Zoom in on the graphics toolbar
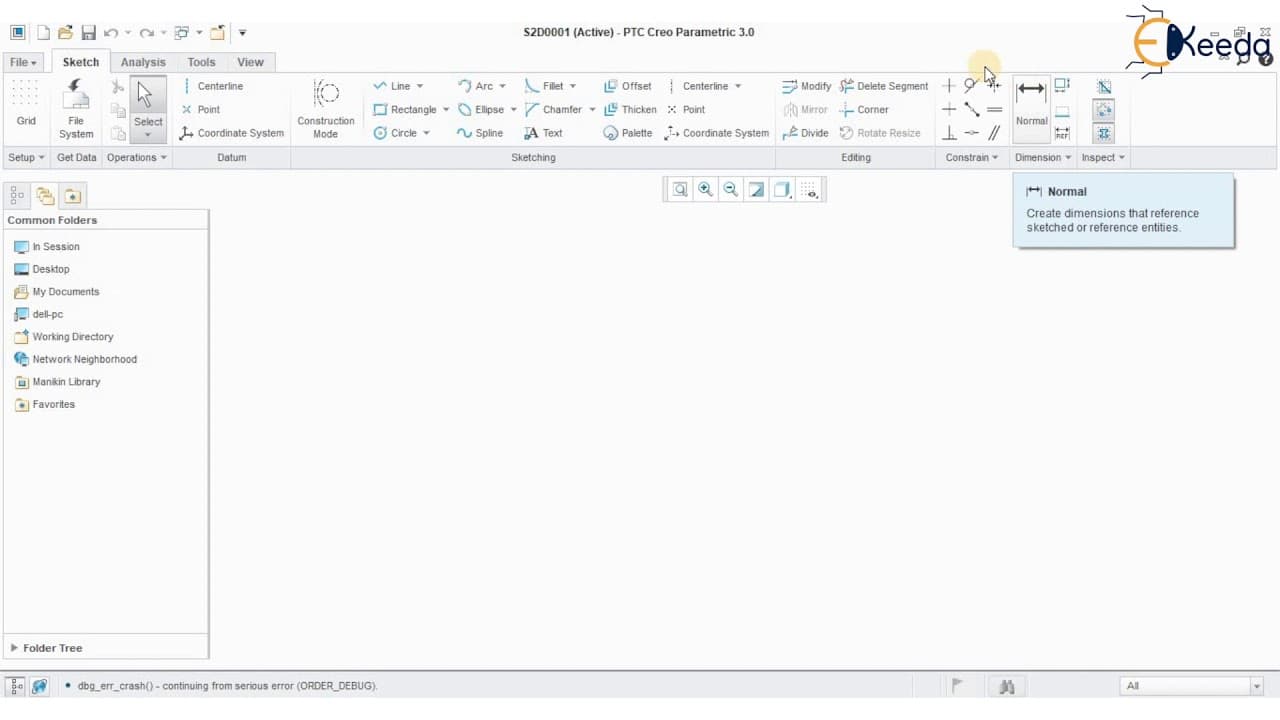The height and width of the screenshot is (720, 1280). [x=706, y=190]
